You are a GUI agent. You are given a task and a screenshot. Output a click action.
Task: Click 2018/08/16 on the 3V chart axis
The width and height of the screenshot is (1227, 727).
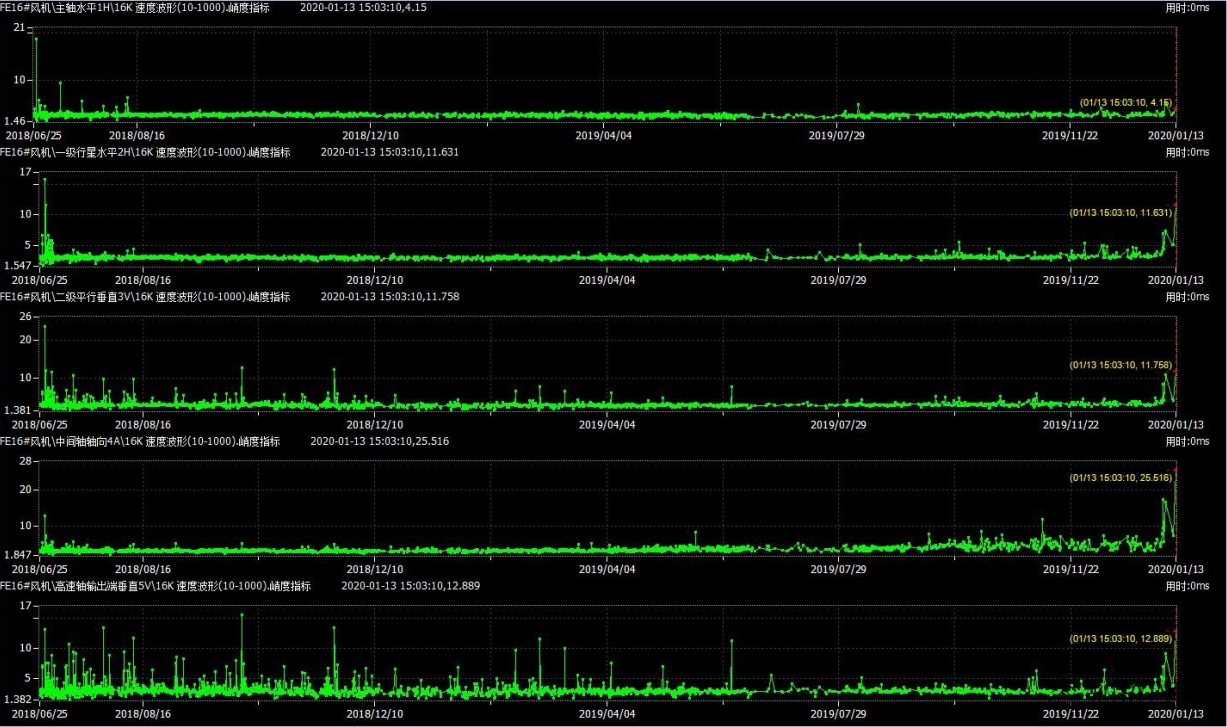click(143, 425)
